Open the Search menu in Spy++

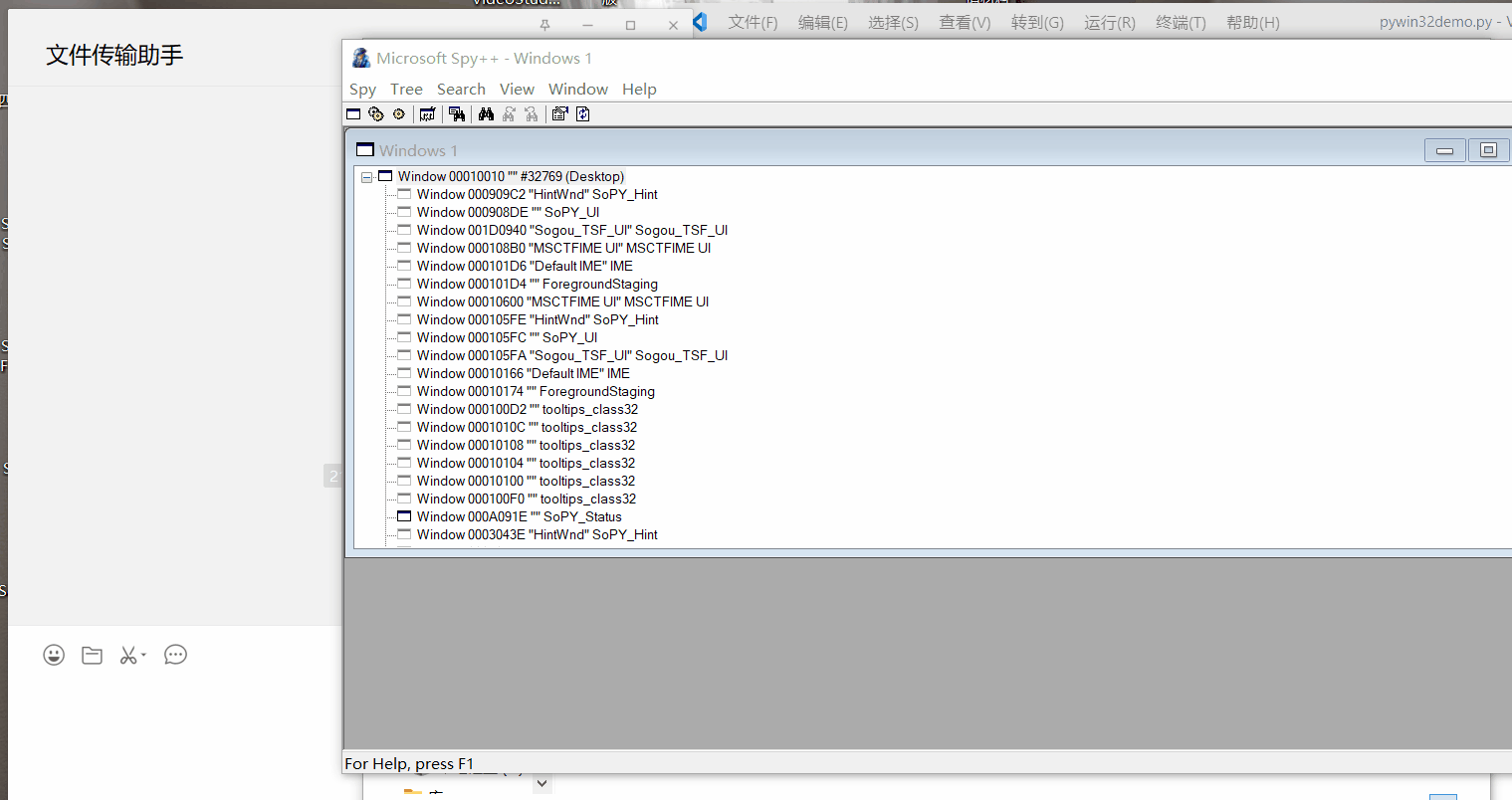(x=461, y=90)
